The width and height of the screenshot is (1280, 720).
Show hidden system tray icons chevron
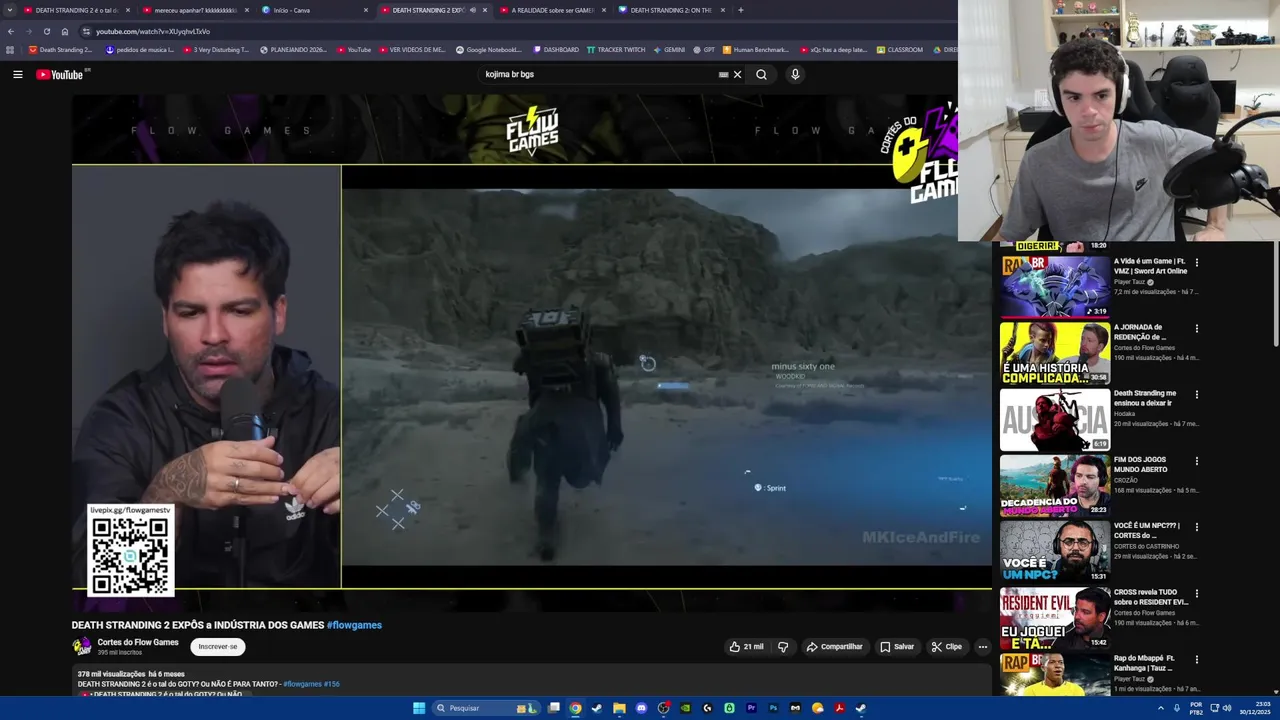[x=1161, y=708]
